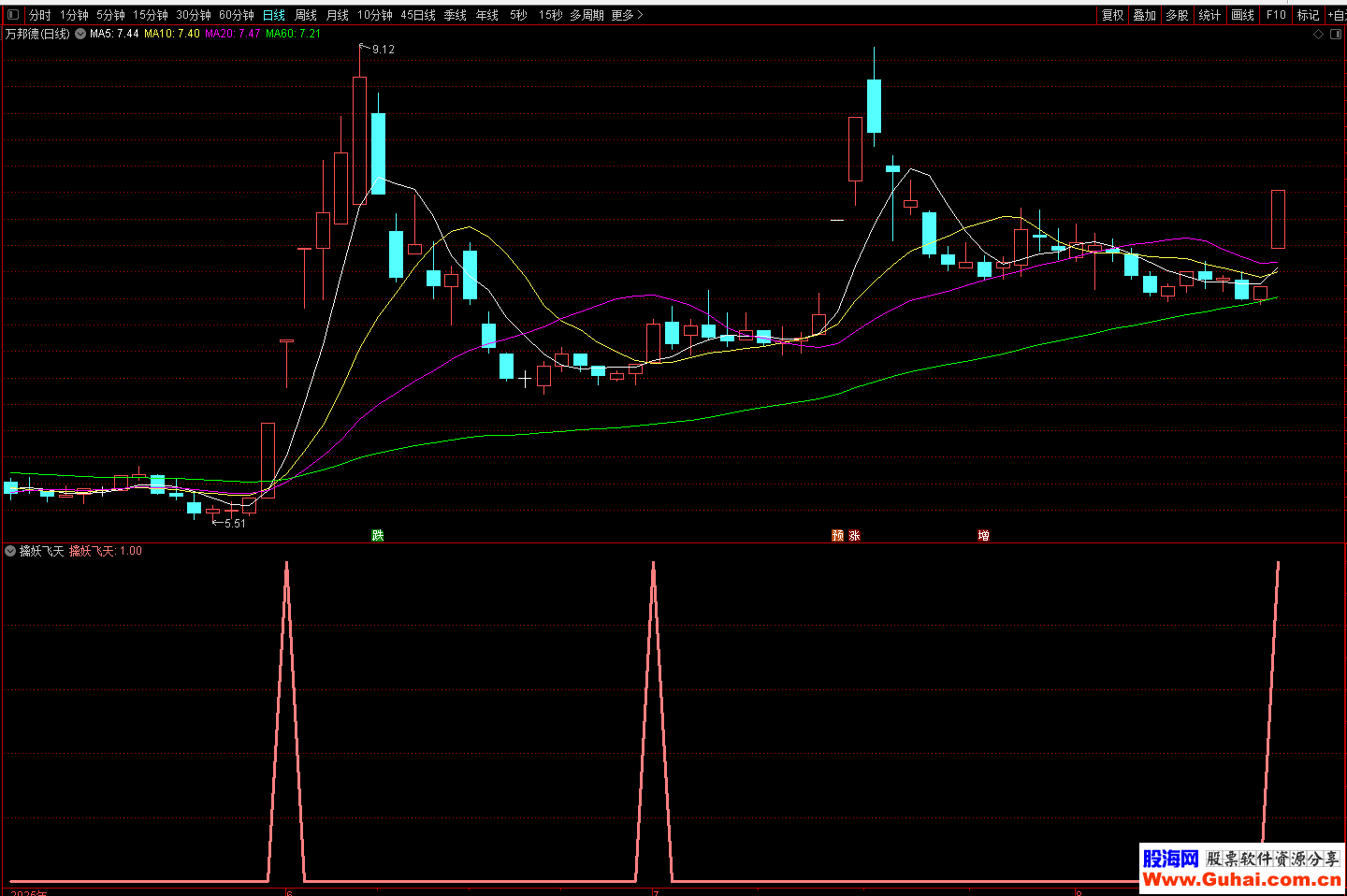Select the 10分钟 period

(x=375, y=15)
